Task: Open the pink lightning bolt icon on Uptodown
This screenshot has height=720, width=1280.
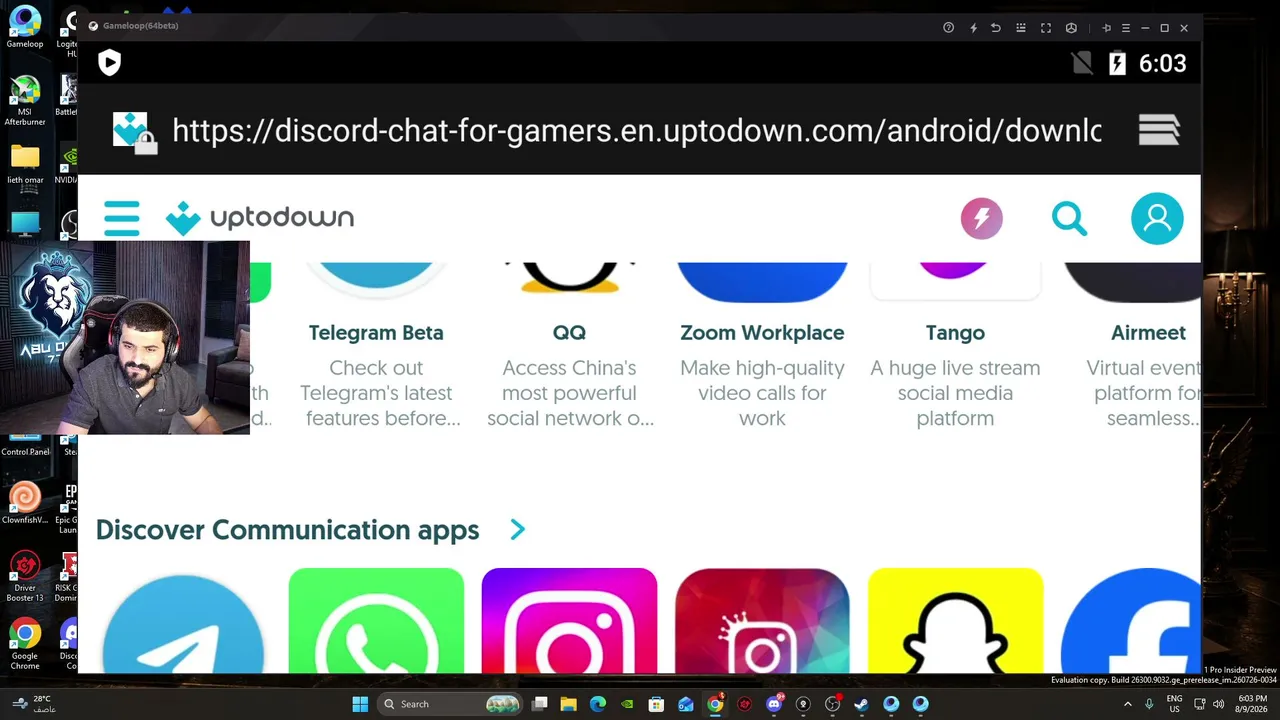Action: pyautogui.click(x=981, y=218)
